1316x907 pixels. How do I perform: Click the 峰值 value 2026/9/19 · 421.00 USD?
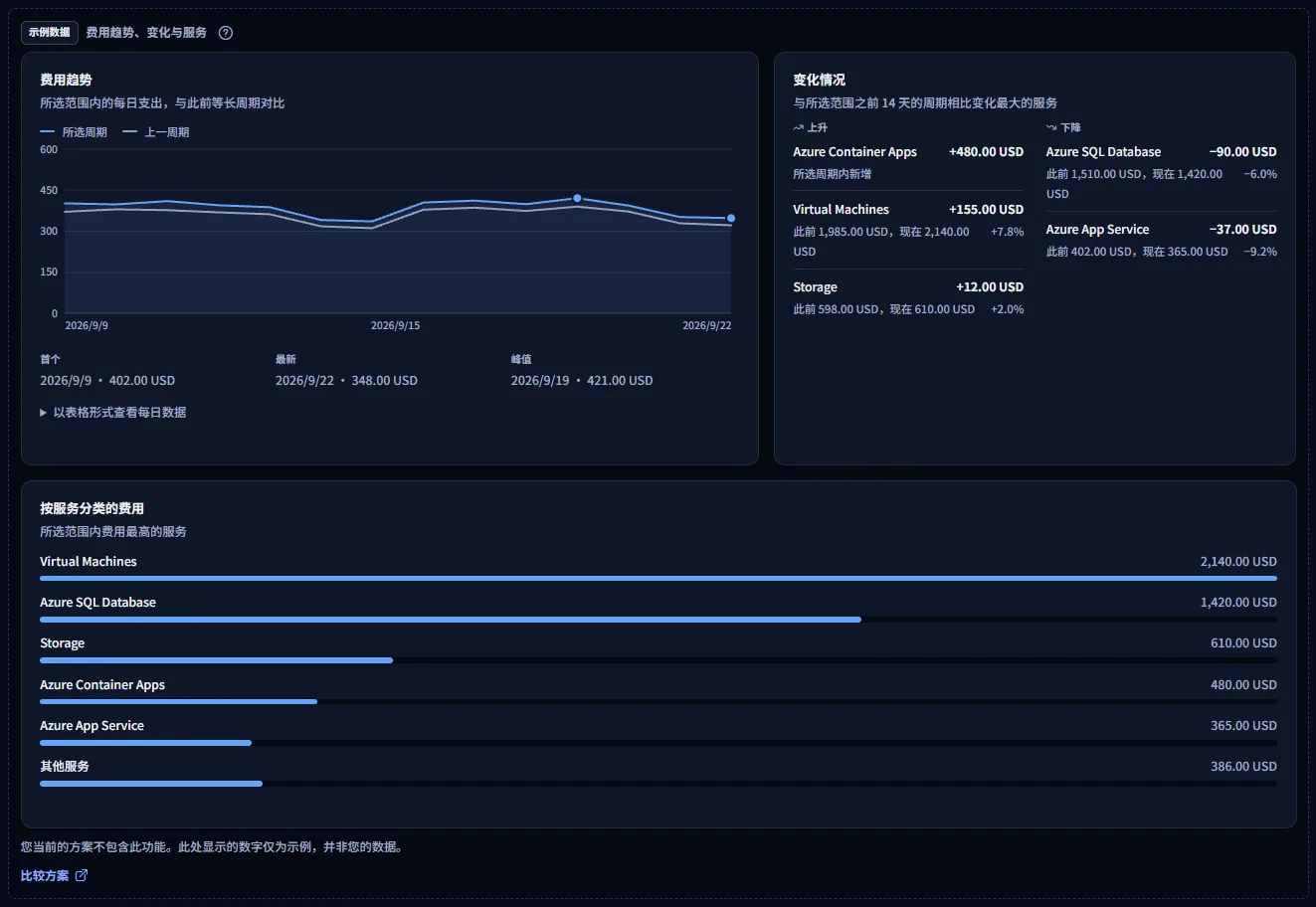tap(582, 381)
